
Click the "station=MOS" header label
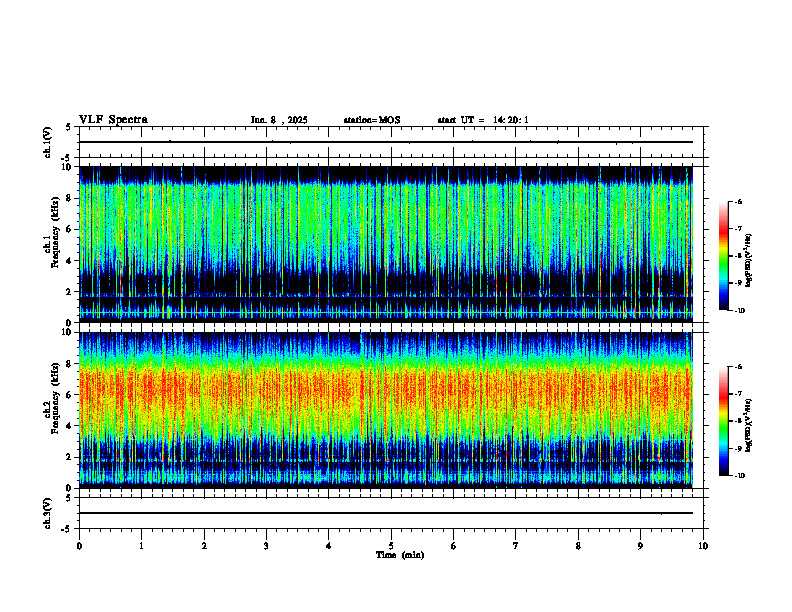[372, 120]
